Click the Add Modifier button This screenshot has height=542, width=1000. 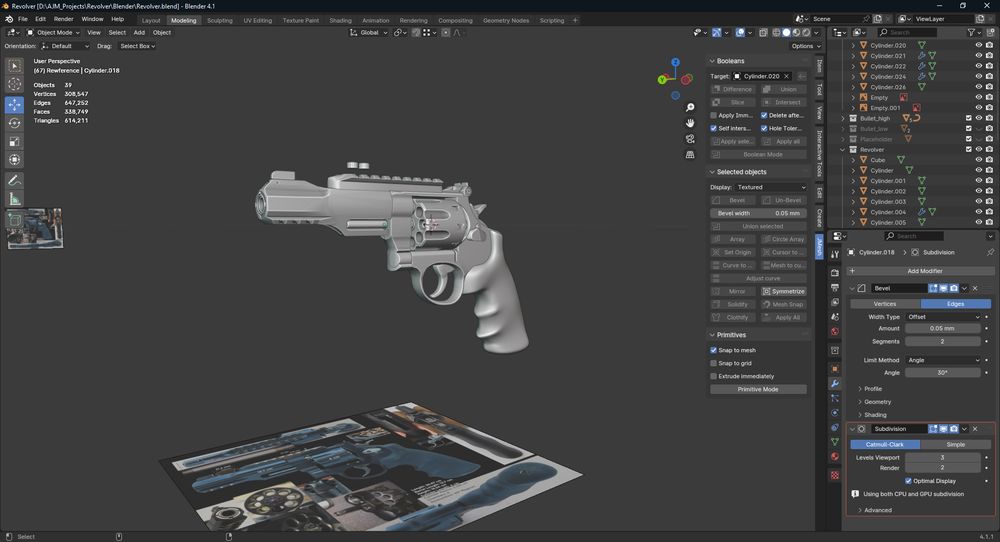(920, 271)
